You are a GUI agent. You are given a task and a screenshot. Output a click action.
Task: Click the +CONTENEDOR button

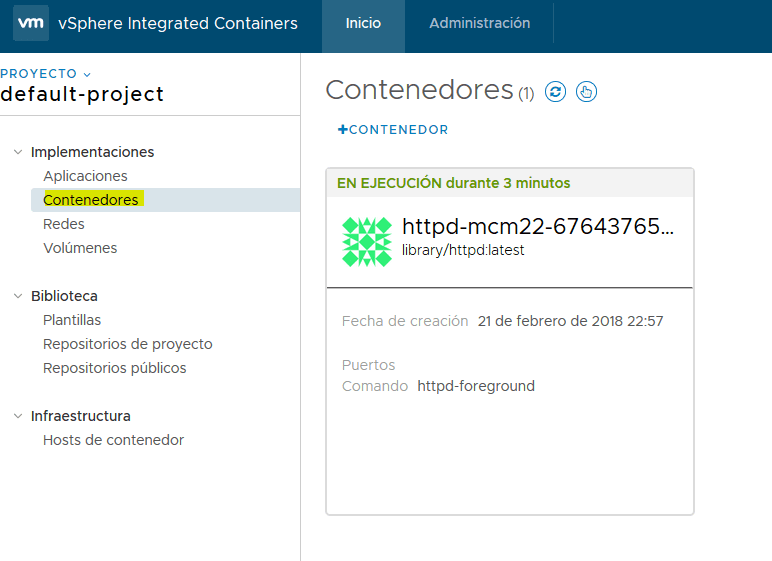click(x=393, y=130)
